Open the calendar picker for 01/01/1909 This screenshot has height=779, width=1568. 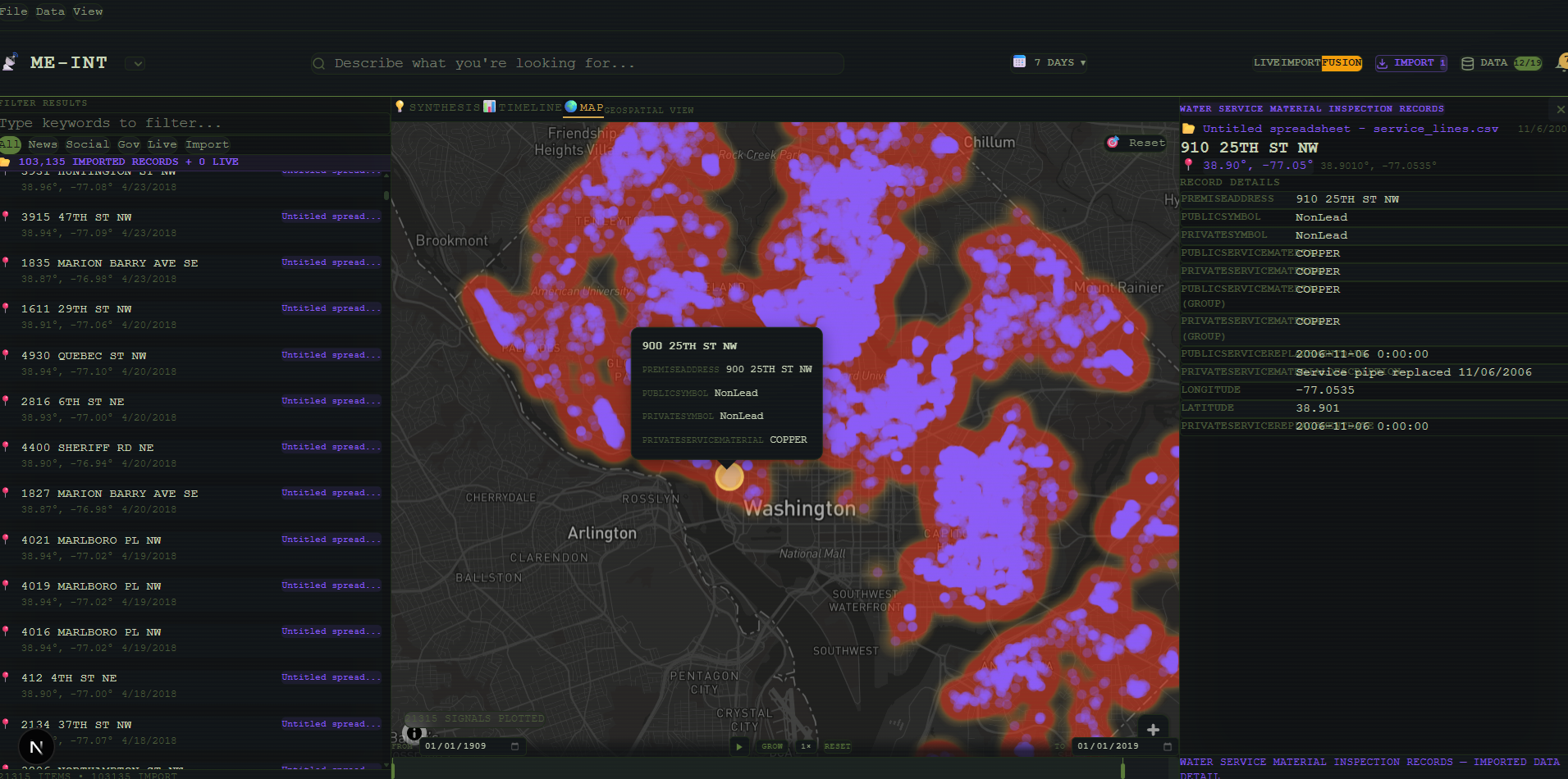point(514,746)
